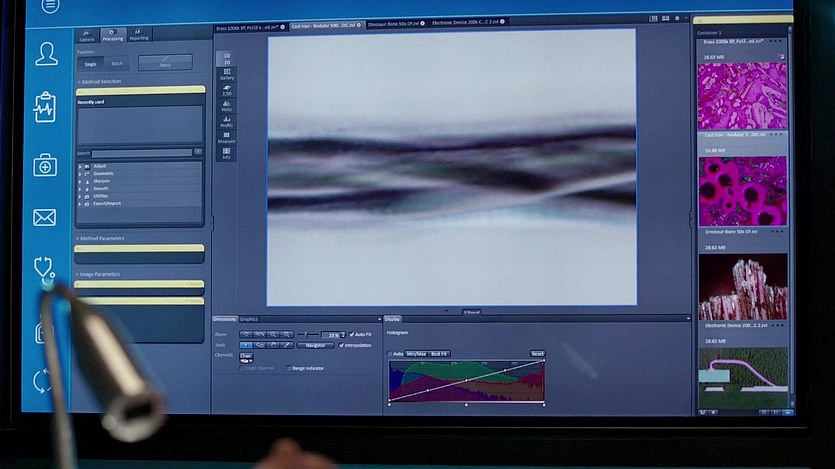Open the Gallery view
Image resolution: width=835 pixels, height=469 pixels.
pyautogui.click(x=227, y=74)
